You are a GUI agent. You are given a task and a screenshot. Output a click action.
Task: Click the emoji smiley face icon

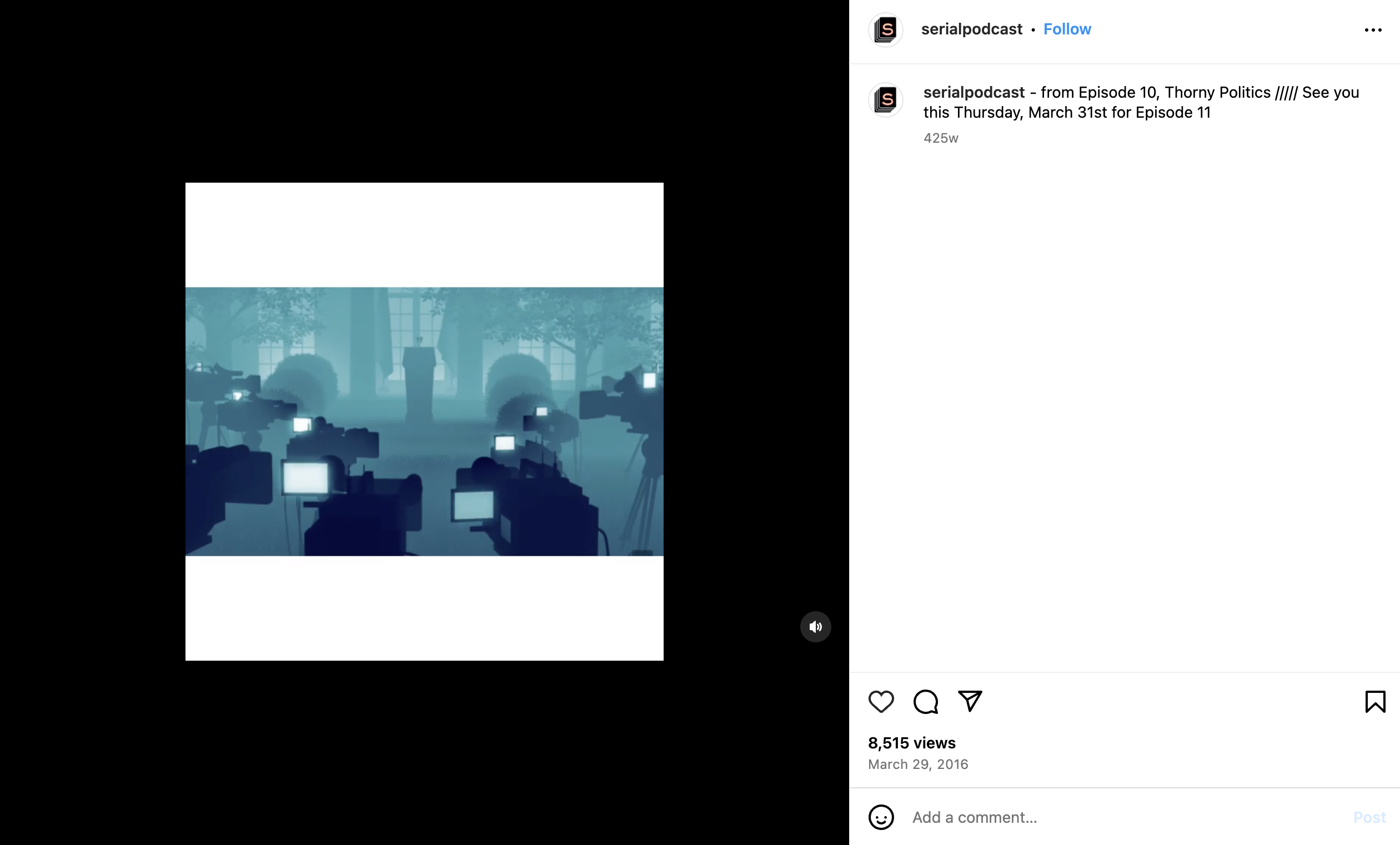click(881, 817)
